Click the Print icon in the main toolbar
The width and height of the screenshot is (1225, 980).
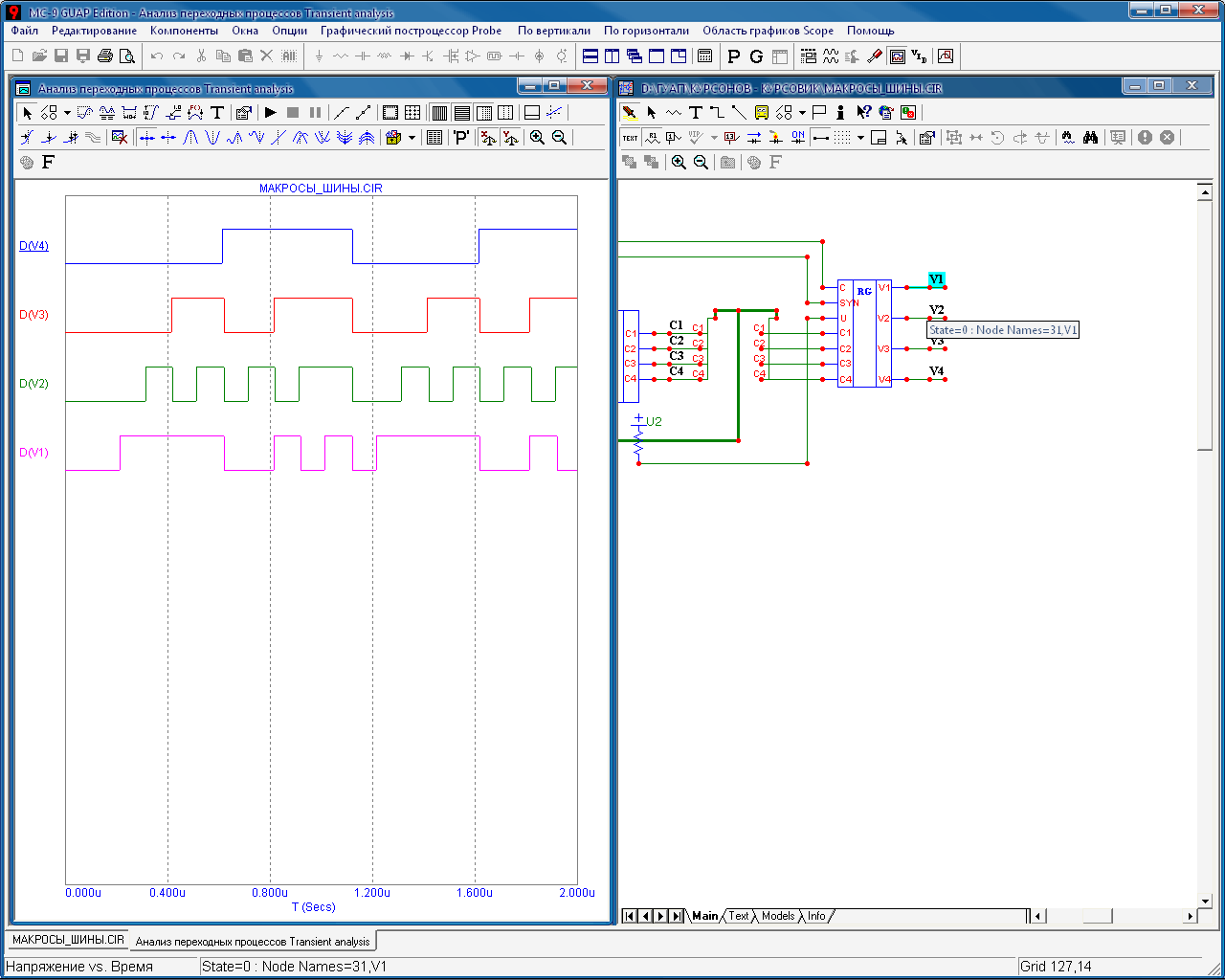[x=105, y=56]
